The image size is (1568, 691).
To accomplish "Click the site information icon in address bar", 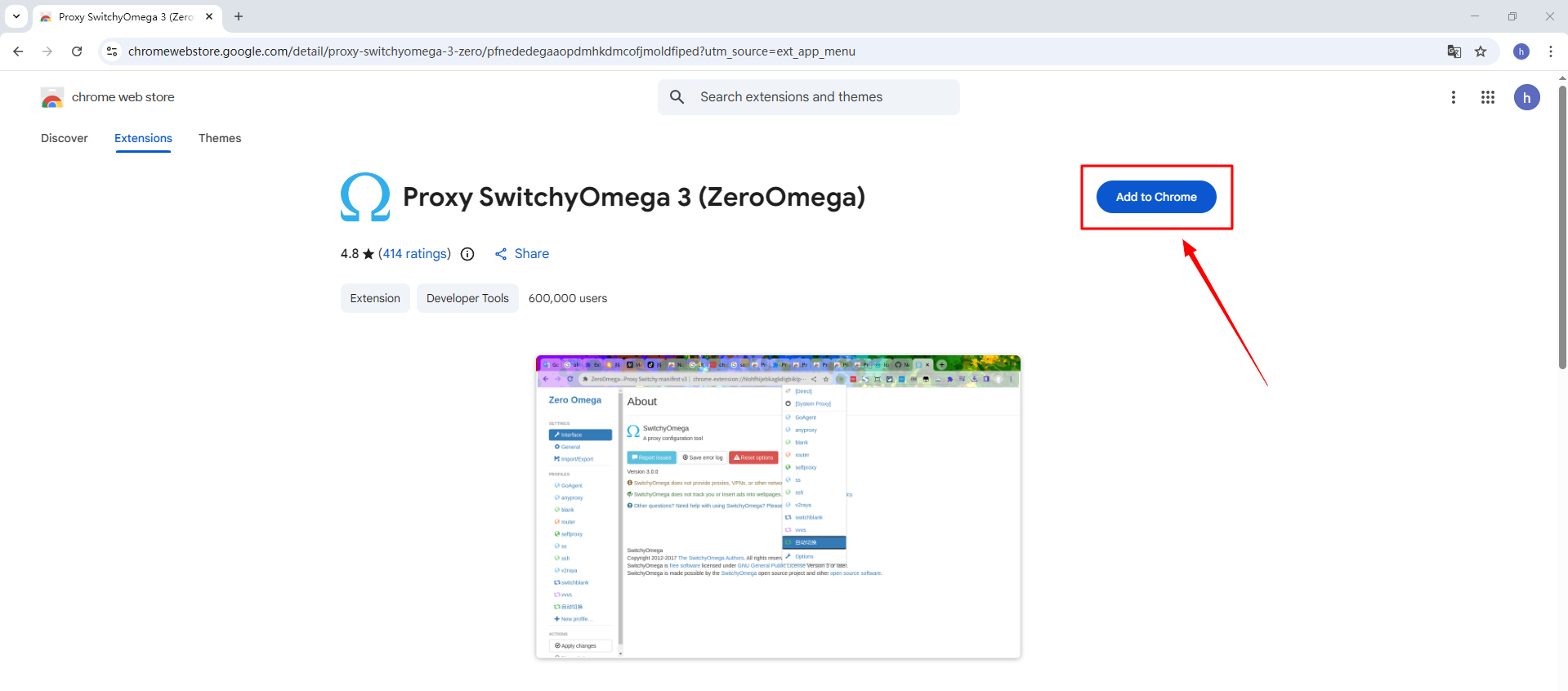I will click(x=112, y=51).
